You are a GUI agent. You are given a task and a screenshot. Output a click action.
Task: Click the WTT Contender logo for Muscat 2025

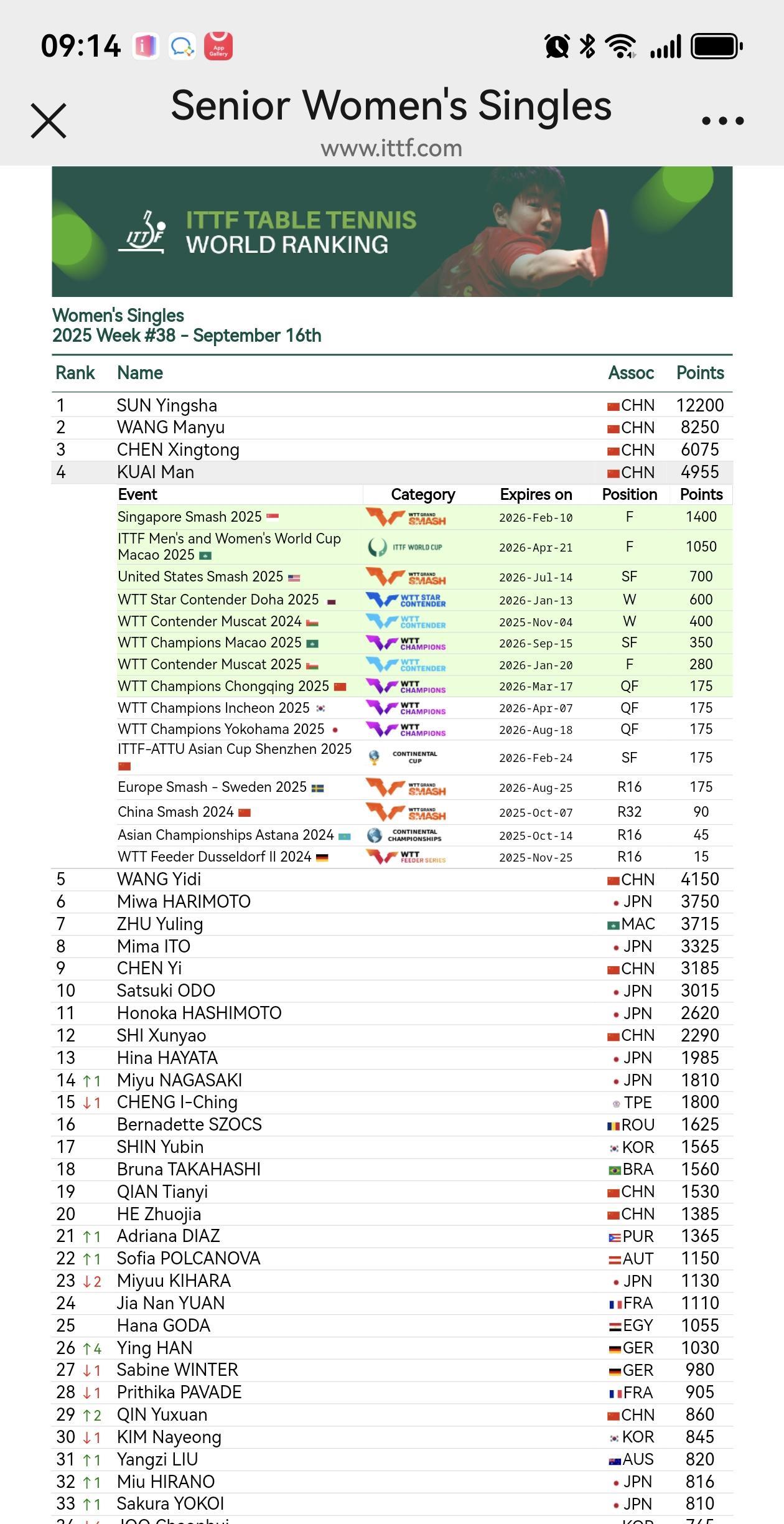pyautogui.click(x=406, y=664)
